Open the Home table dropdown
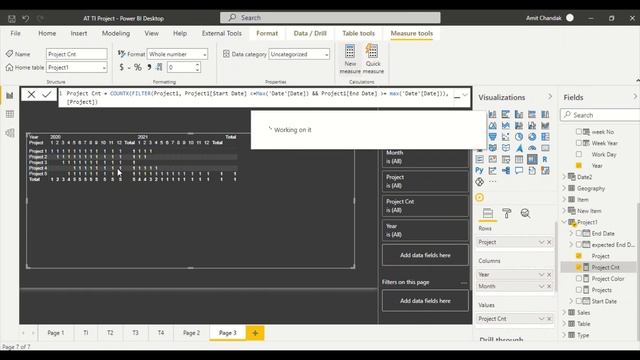640x360 pixels. pos(77,67)
